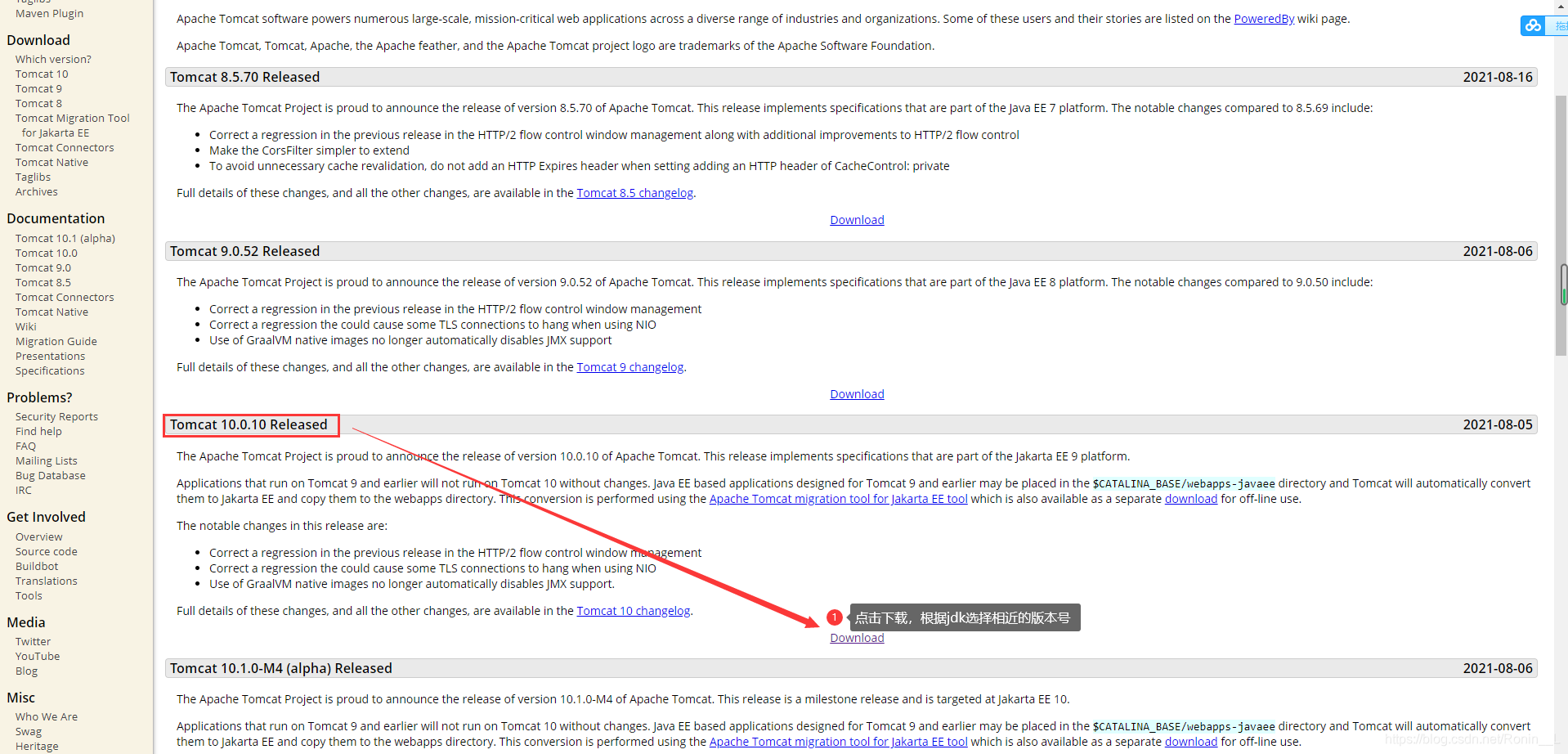Open Tomcat 10 under Download
The width and height of the screenshot is (1568, 754).
(42, 74)
